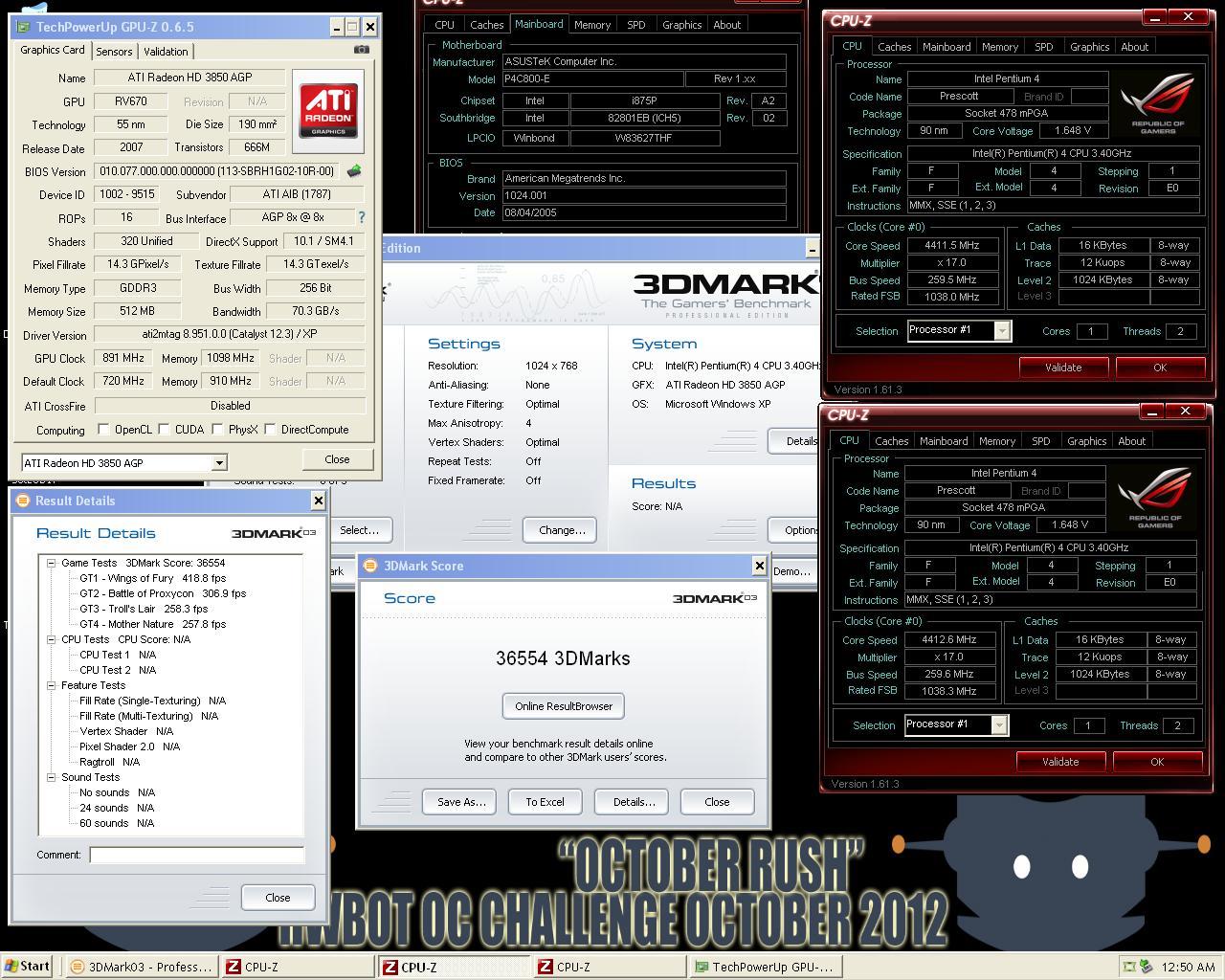1225x980 pixels.
Task: Click the To Excel button
Action: point(545,802)
